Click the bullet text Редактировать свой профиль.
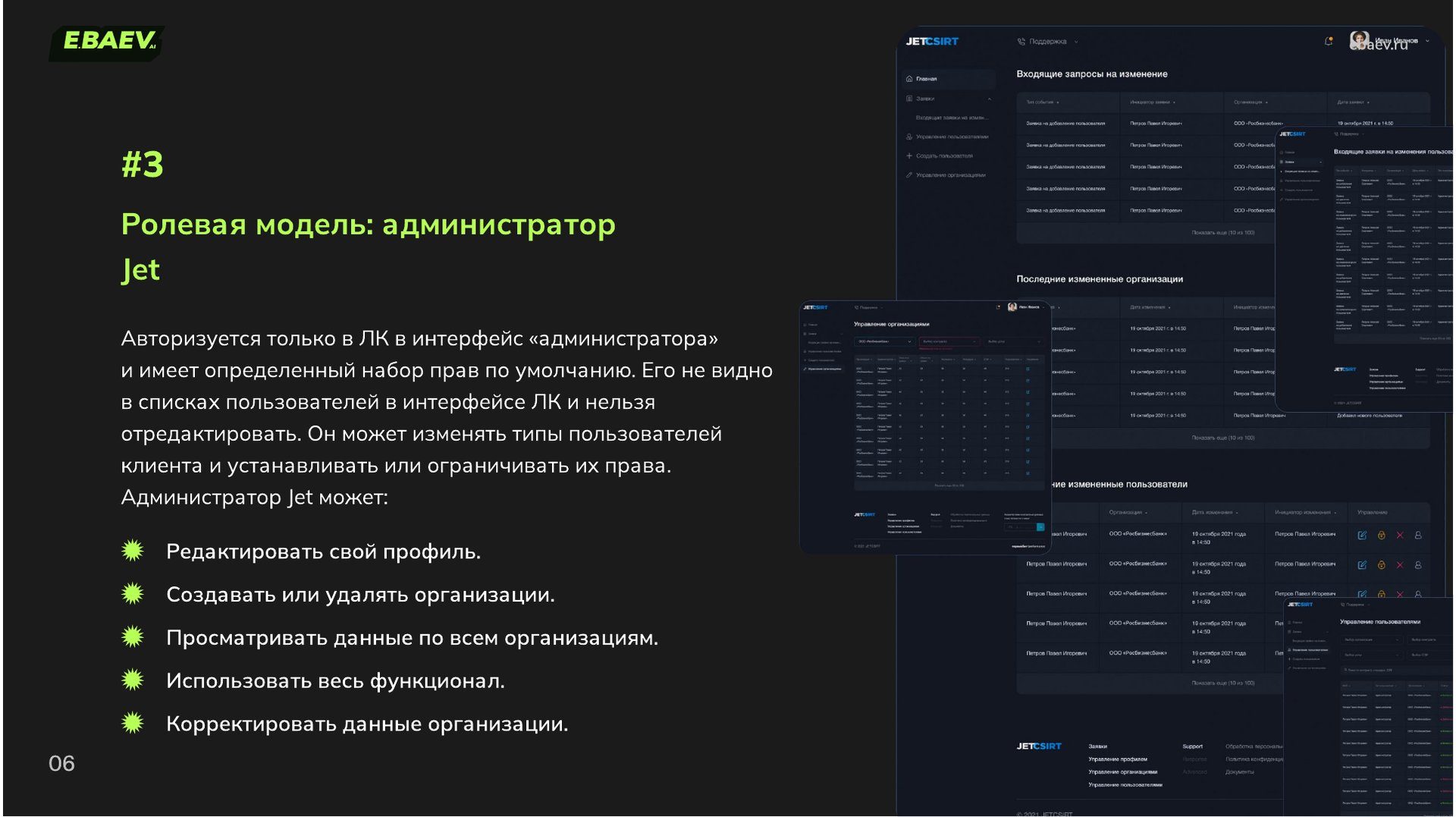The height and width of the screenshot is (817, 1456). [323, 551]
